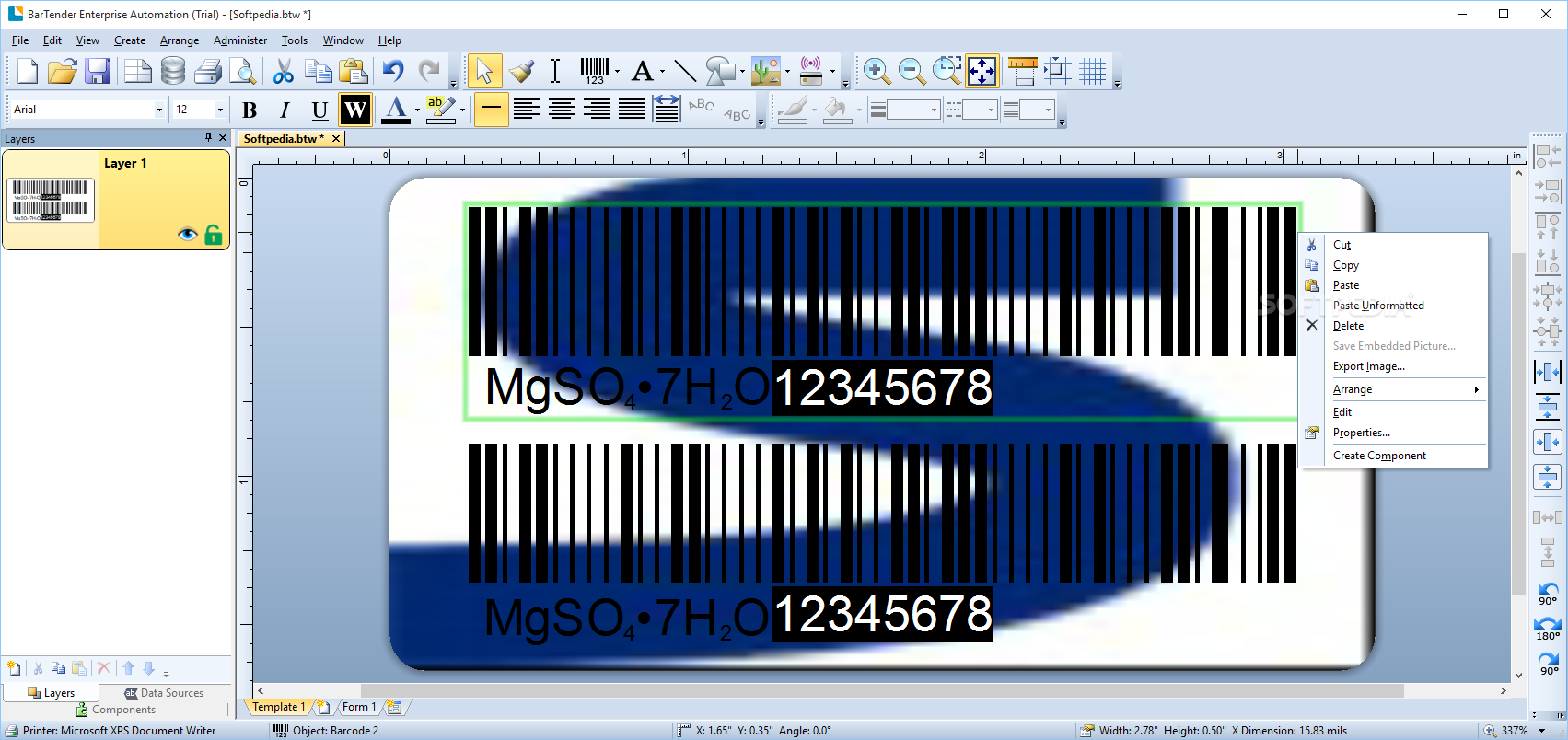Close the Softpedia.btw document tab
This screenshot has width=1568, height=740.
click(336, 139)
